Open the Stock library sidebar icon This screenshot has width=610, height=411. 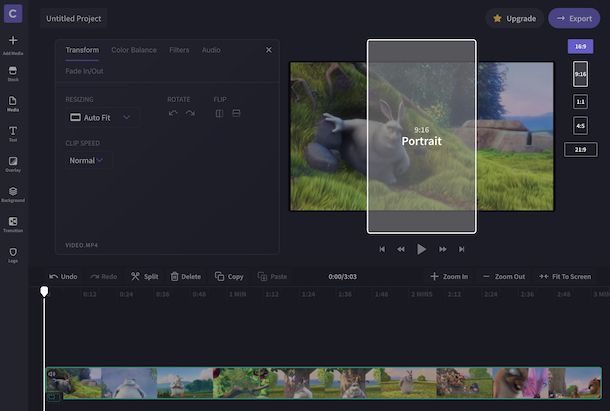click(x=13, y=74)
